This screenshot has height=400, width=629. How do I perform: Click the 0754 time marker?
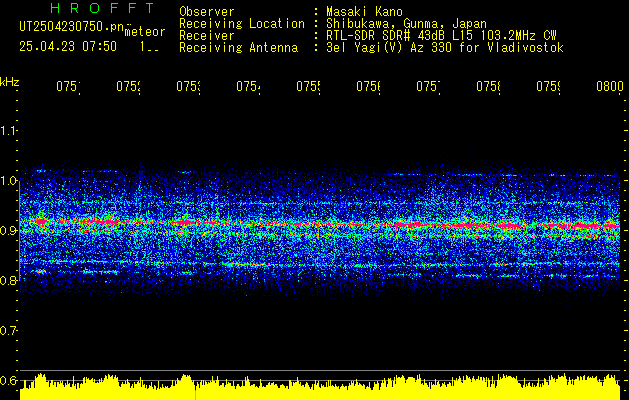point(248,87)
